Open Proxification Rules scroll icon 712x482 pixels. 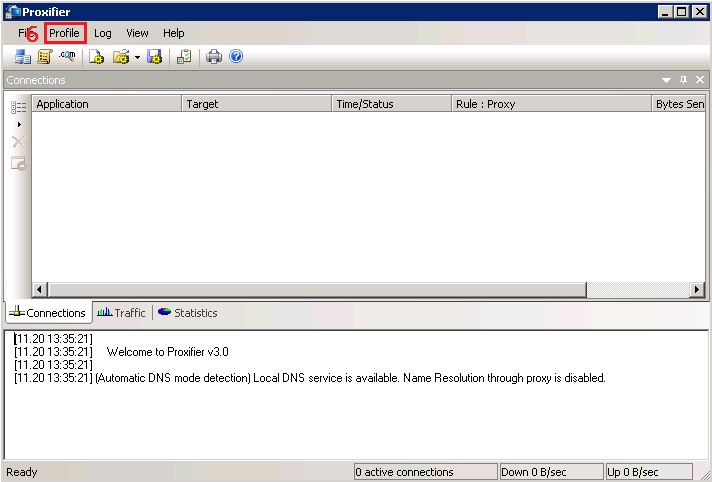pos(45,57)
